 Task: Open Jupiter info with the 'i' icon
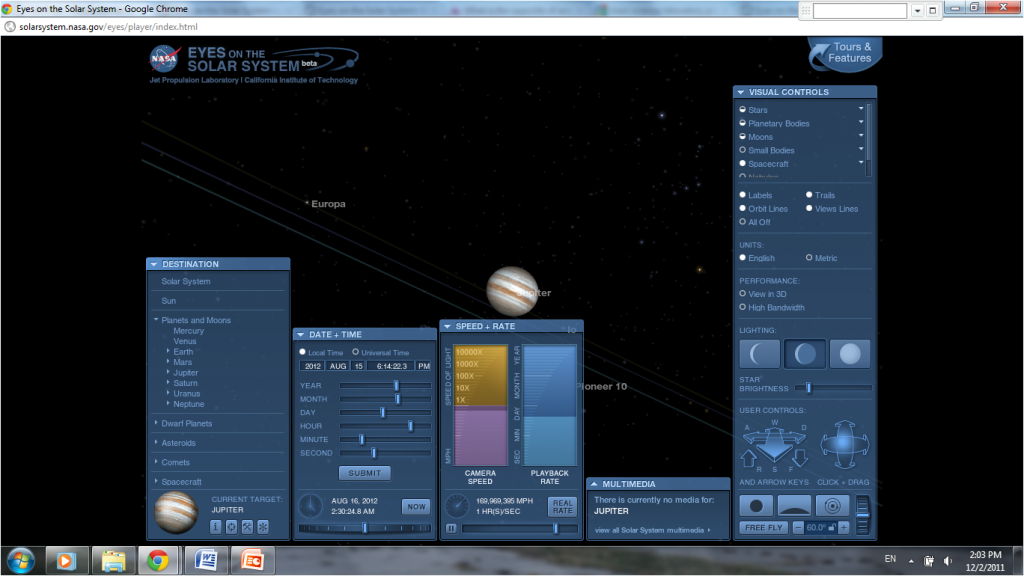pos(214,526)
